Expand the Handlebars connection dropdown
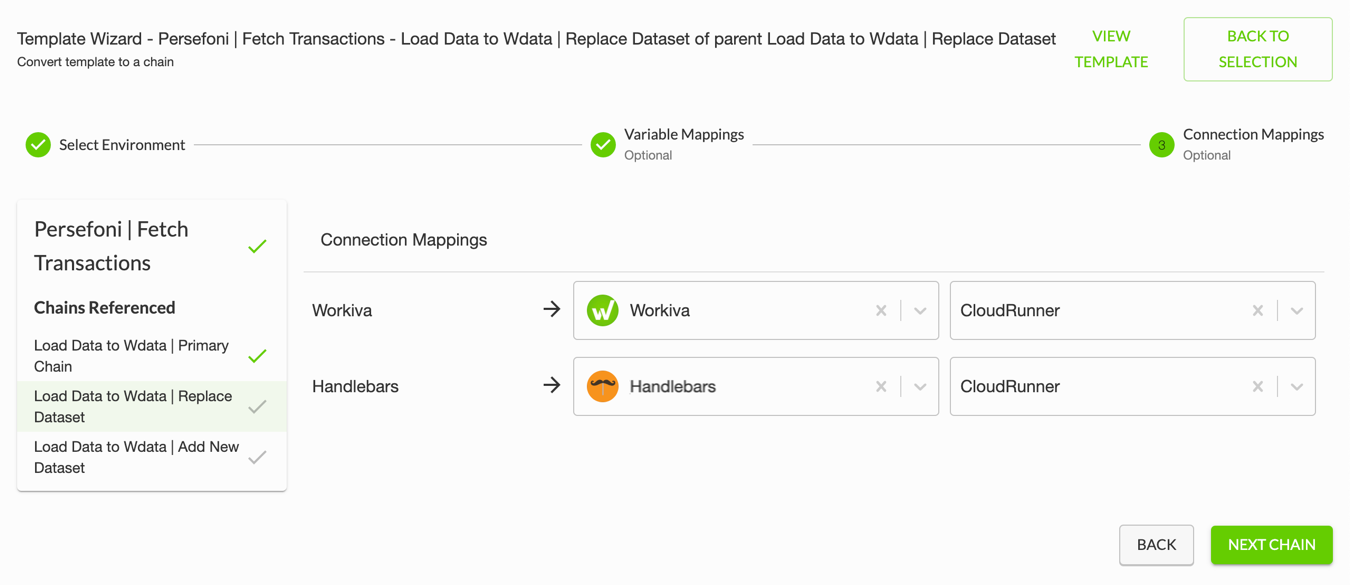Screen dimensions: 1350x585 pos(920,387)
